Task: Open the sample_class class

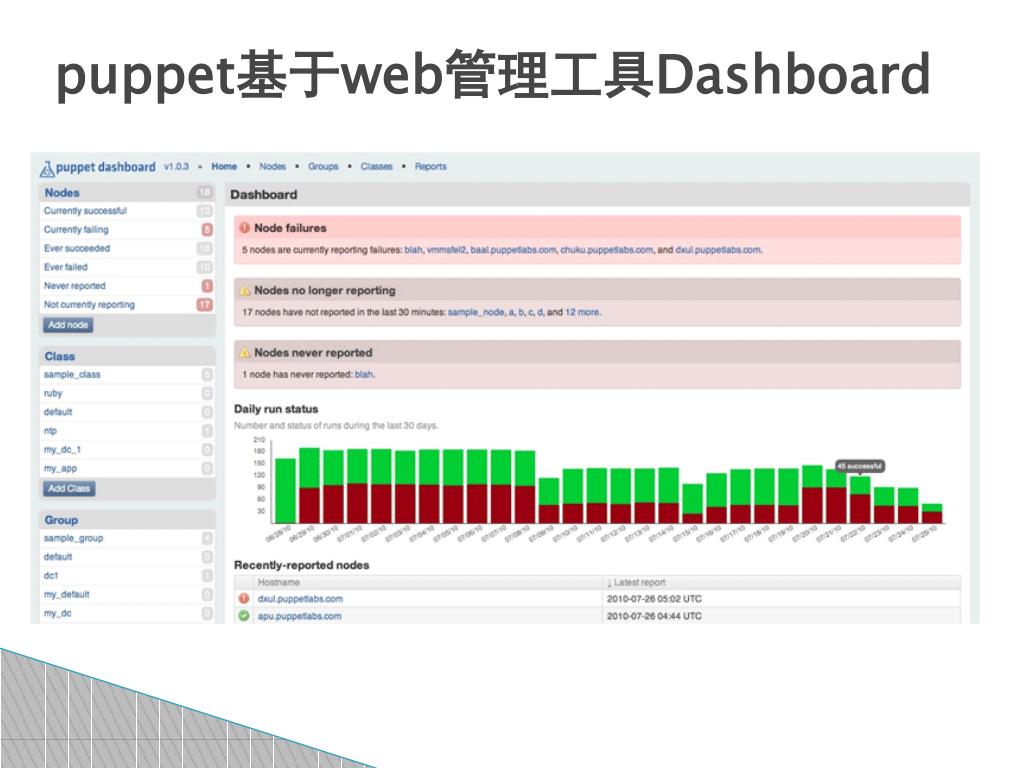Action: [72, 375]
